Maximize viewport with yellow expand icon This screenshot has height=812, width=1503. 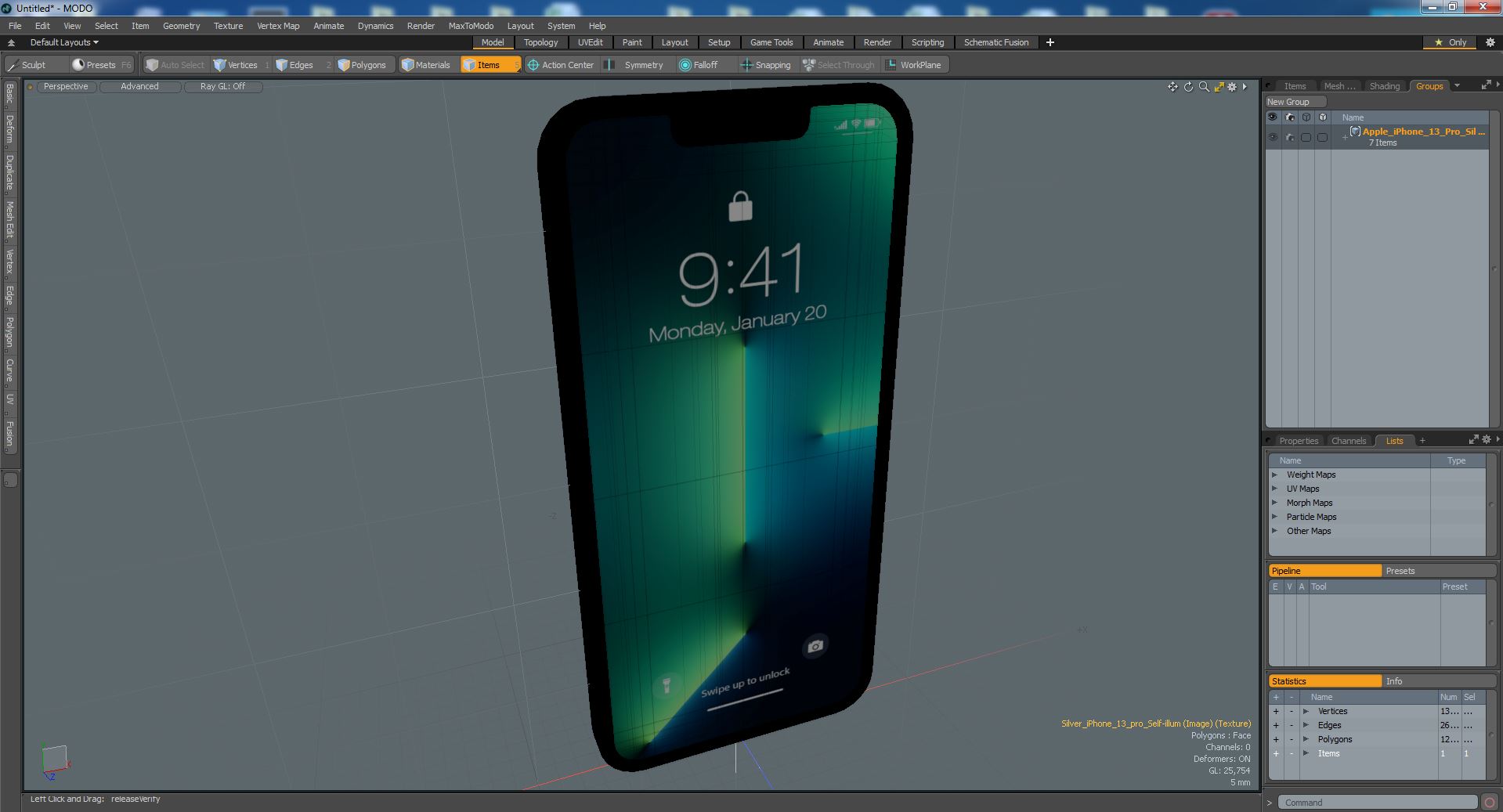(x=1219, y=87)
